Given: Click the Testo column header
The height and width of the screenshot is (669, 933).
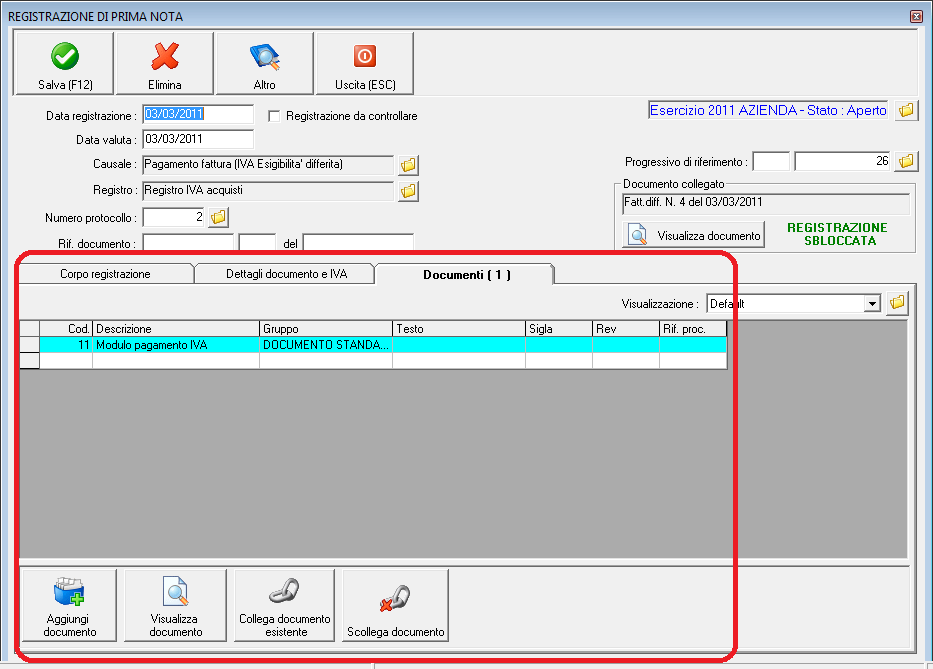Looking at the screenshot, I should [459, 329].
